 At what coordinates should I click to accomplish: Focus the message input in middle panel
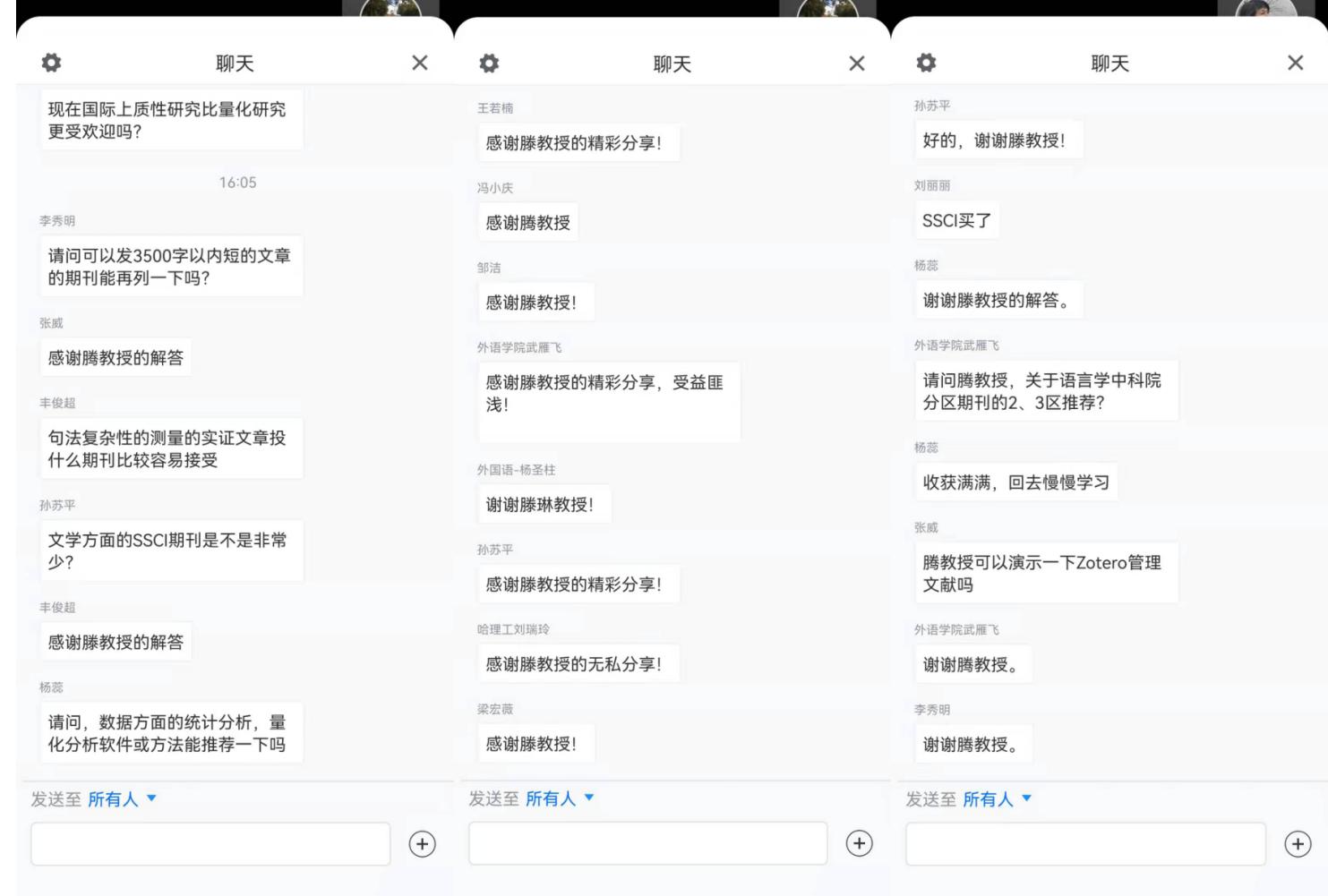(x=647, y=843)
